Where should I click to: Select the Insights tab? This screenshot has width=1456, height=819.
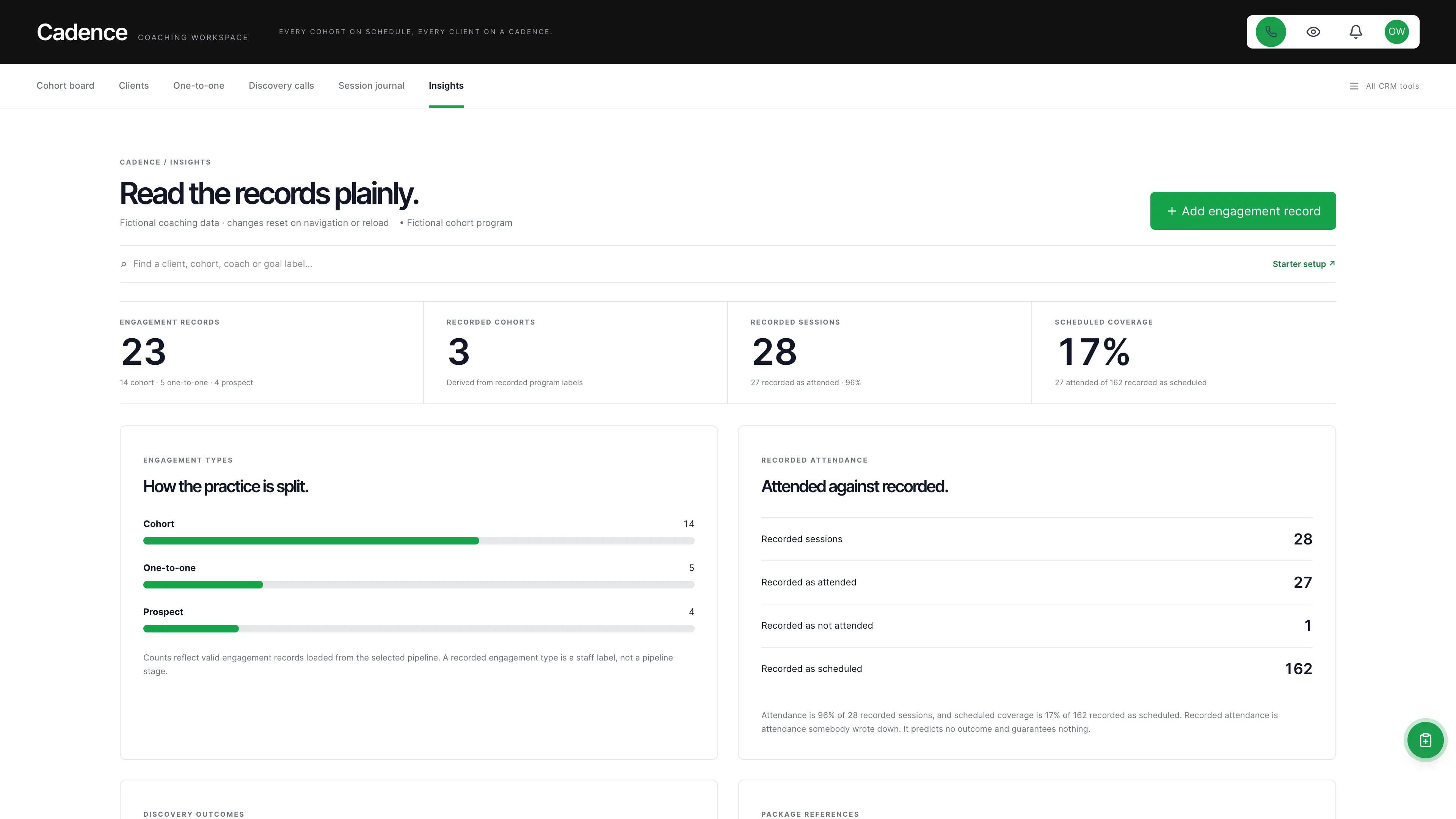[446, 85]
